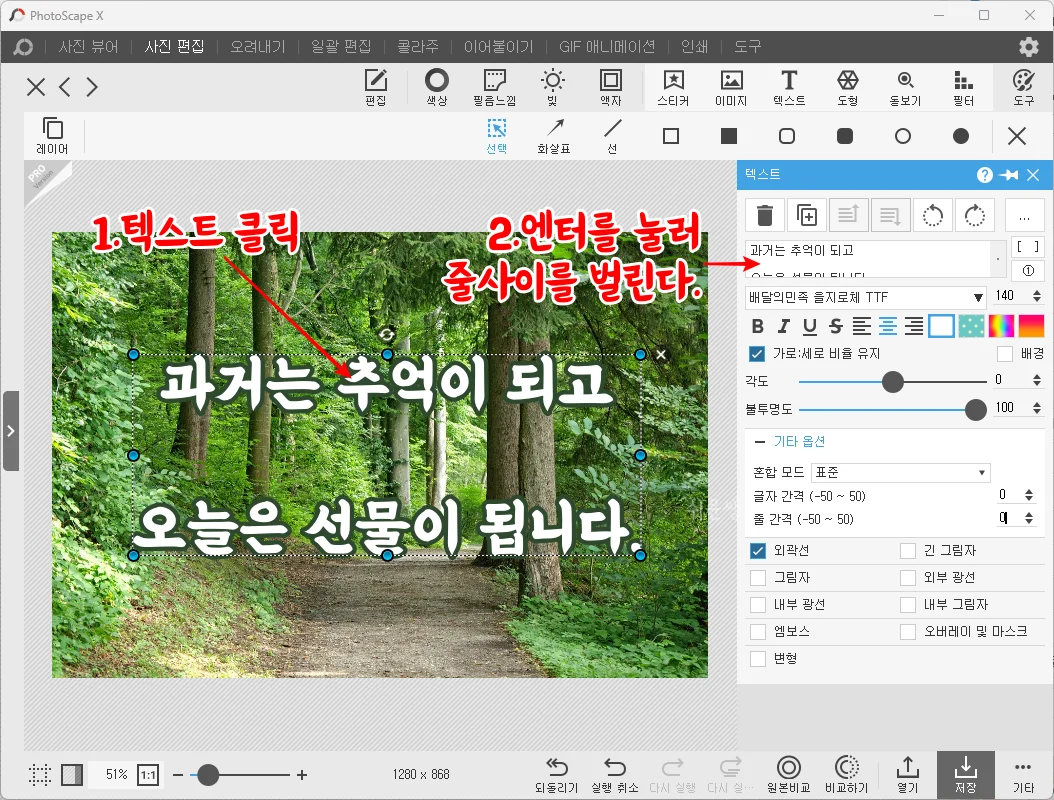The image size is (1054, 800).
Task: Open the 스티커 (Sticker) tool
Action: click(x=673, y=86)
